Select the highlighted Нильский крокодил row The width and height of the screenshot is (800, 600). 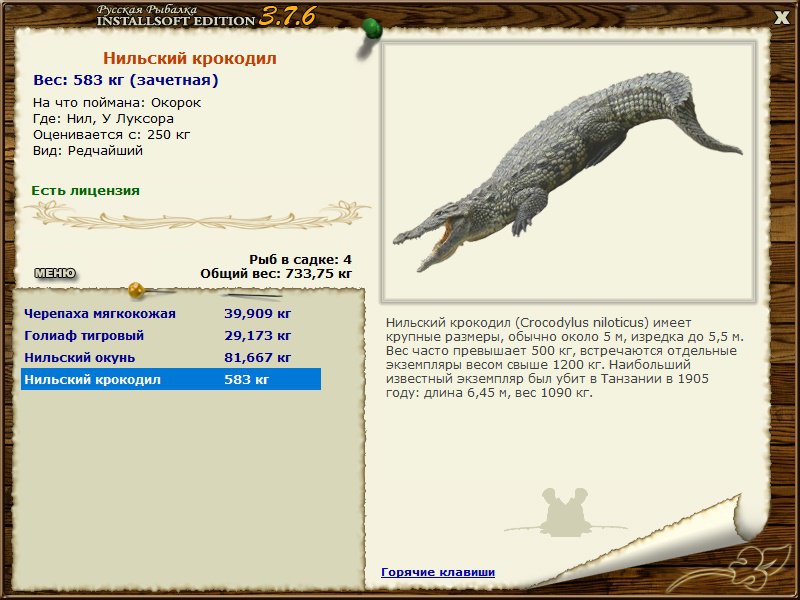(171, 379)
